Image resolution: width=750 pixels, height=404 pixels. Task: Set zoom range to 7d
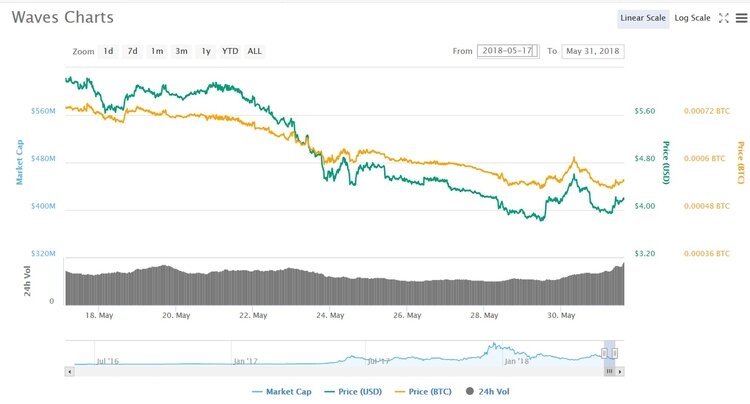[x=132, y=51]
